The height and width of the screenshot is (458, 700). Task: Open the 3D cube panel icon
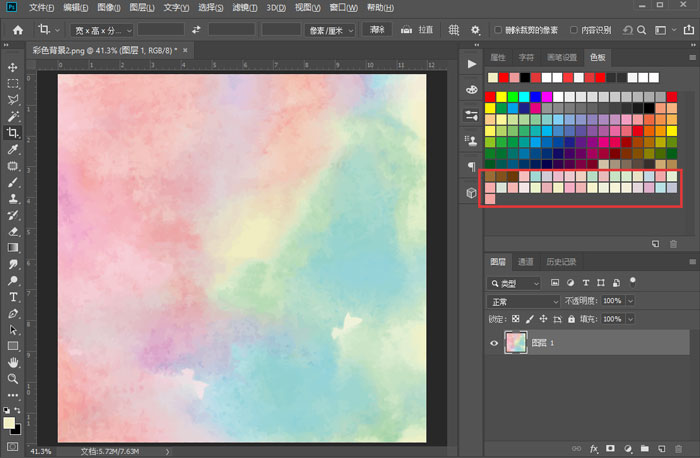tap(471, 193)
